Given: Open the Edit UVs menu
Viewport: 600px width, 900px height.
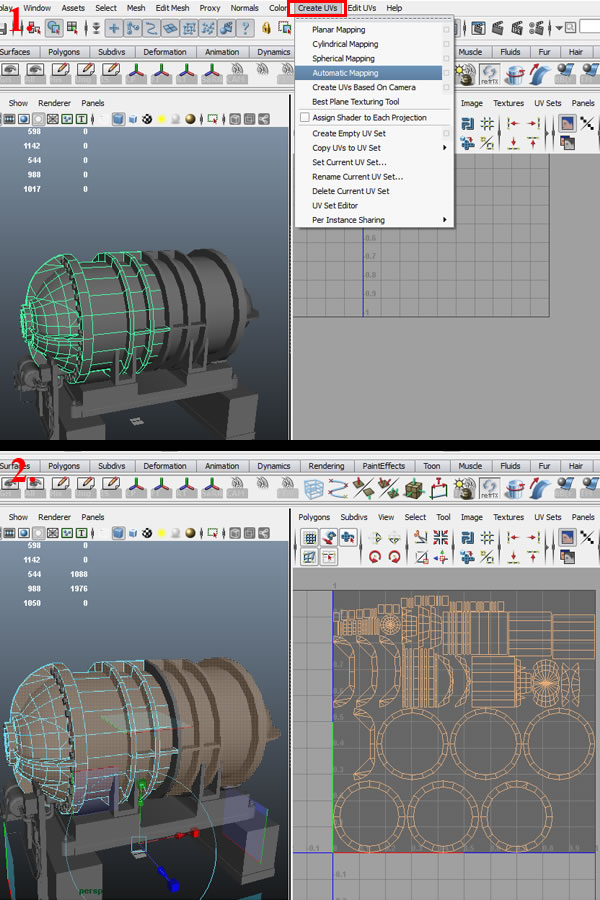Looking at the screenshot, I should 362,8.
